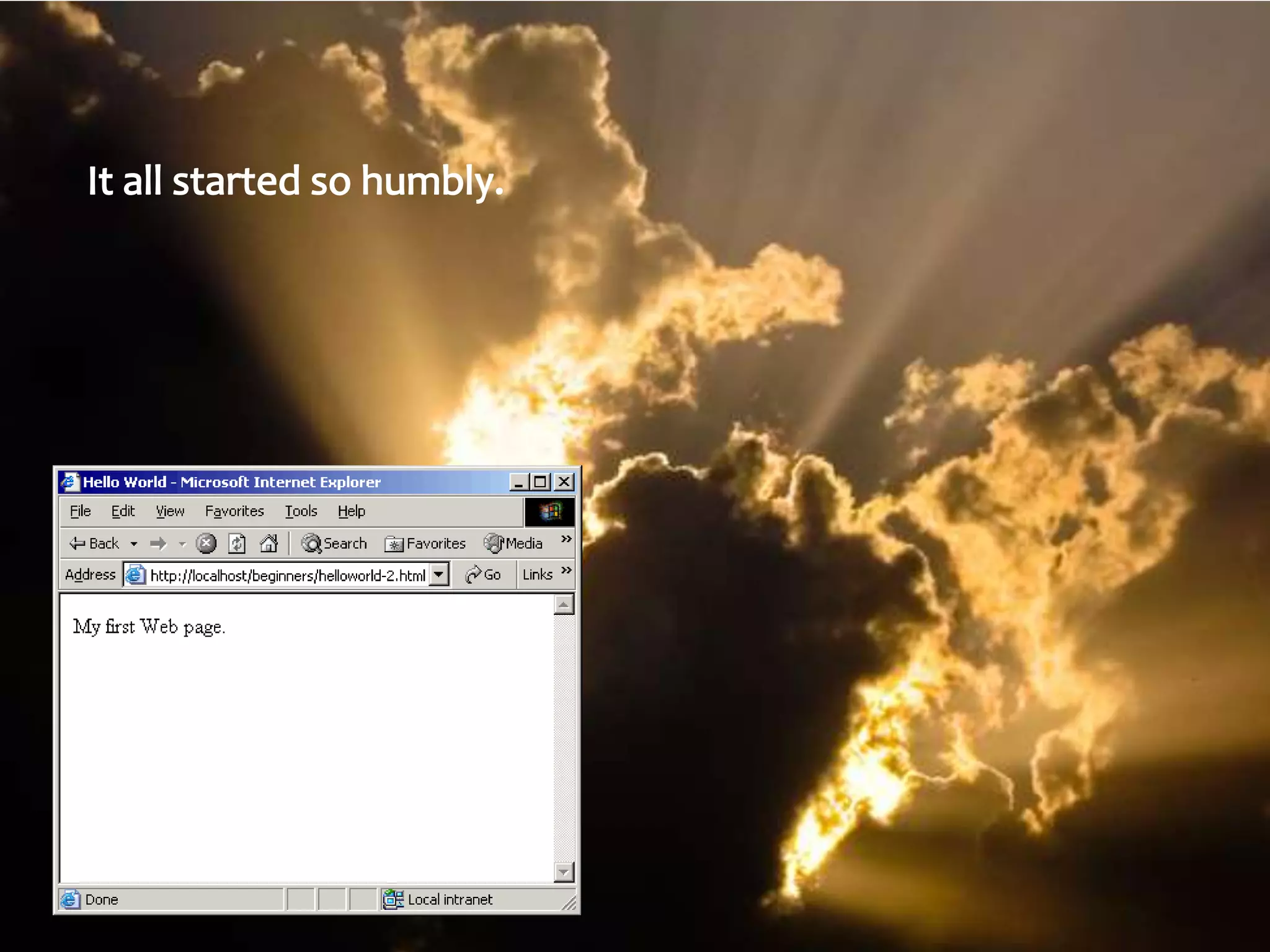Open the Back history dropdown arrow
Viewport: 1270px width, 952px height.
click(x=134, y=544)
